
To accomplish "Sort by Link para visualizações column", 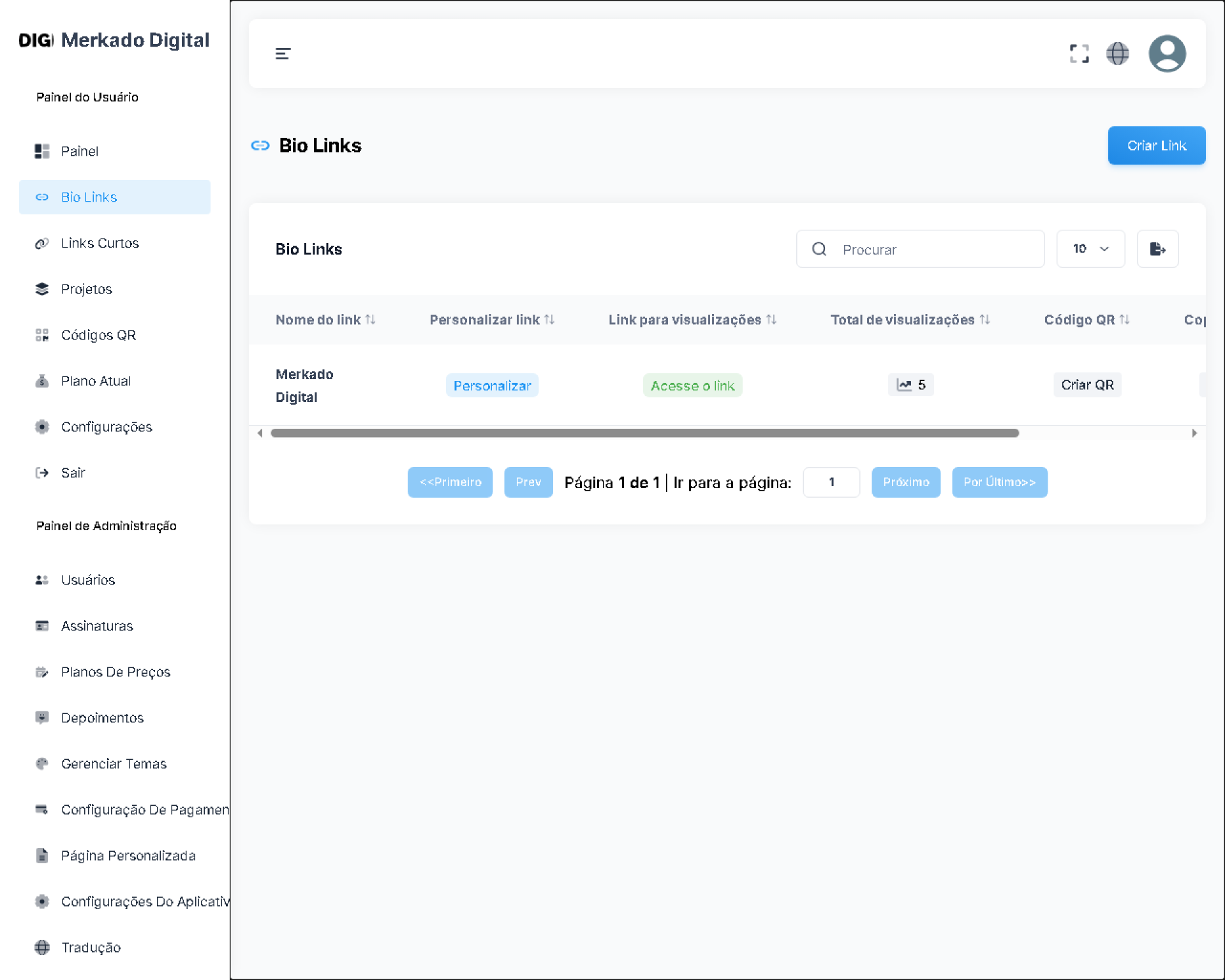I will (x=771, y=320).
